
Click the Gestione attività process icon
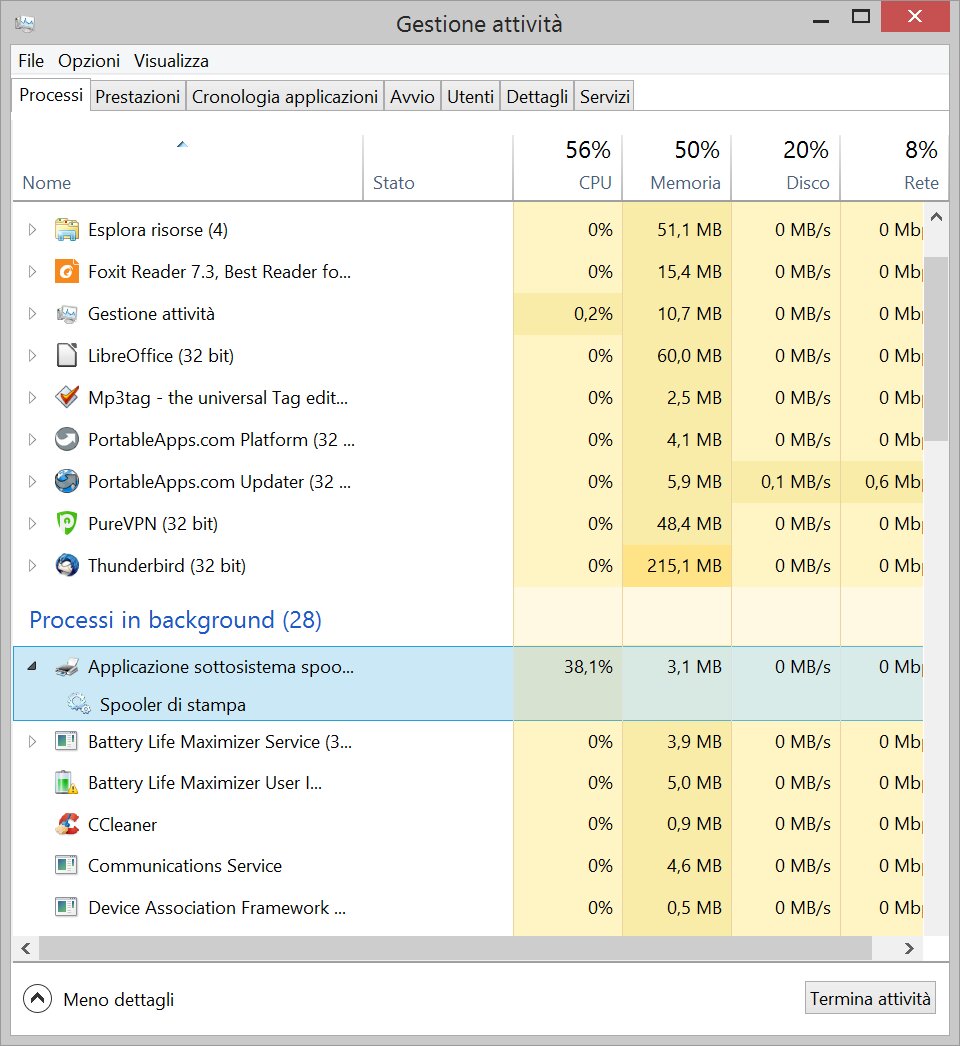(67, 314)
